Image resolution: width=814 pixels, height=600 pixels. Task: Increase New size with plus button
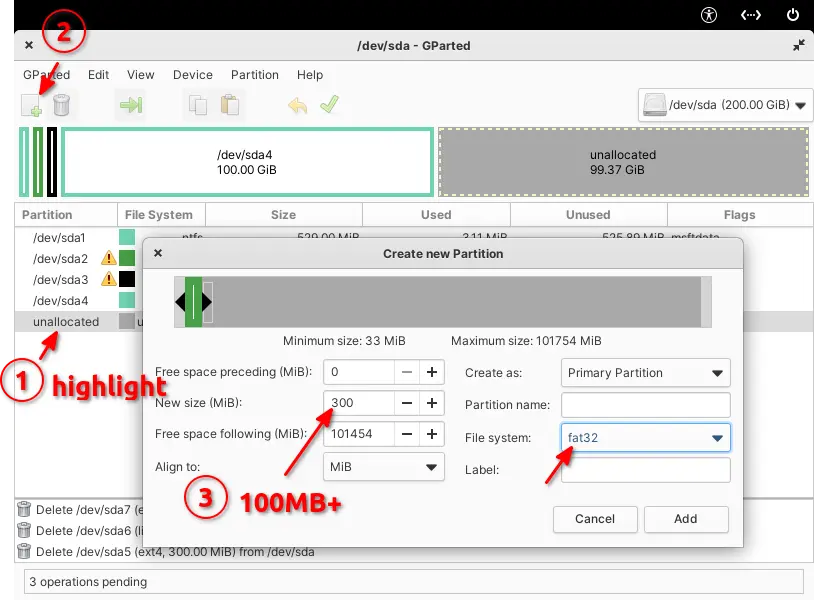pos(432,404)
